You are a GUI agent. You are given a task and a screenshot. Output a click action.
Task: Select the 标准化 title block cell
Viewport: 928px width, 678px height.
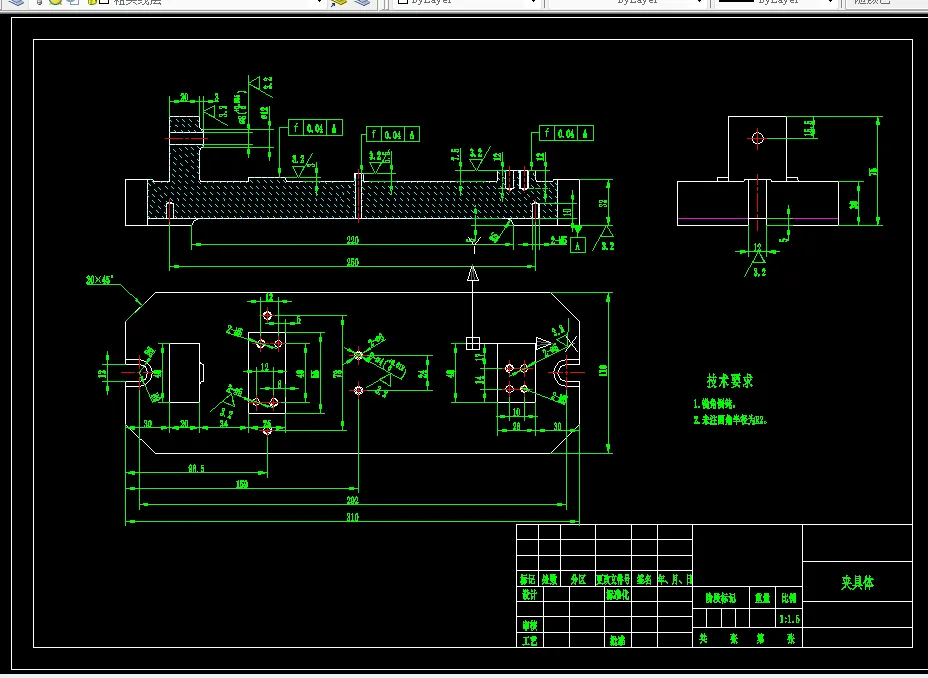617,595
